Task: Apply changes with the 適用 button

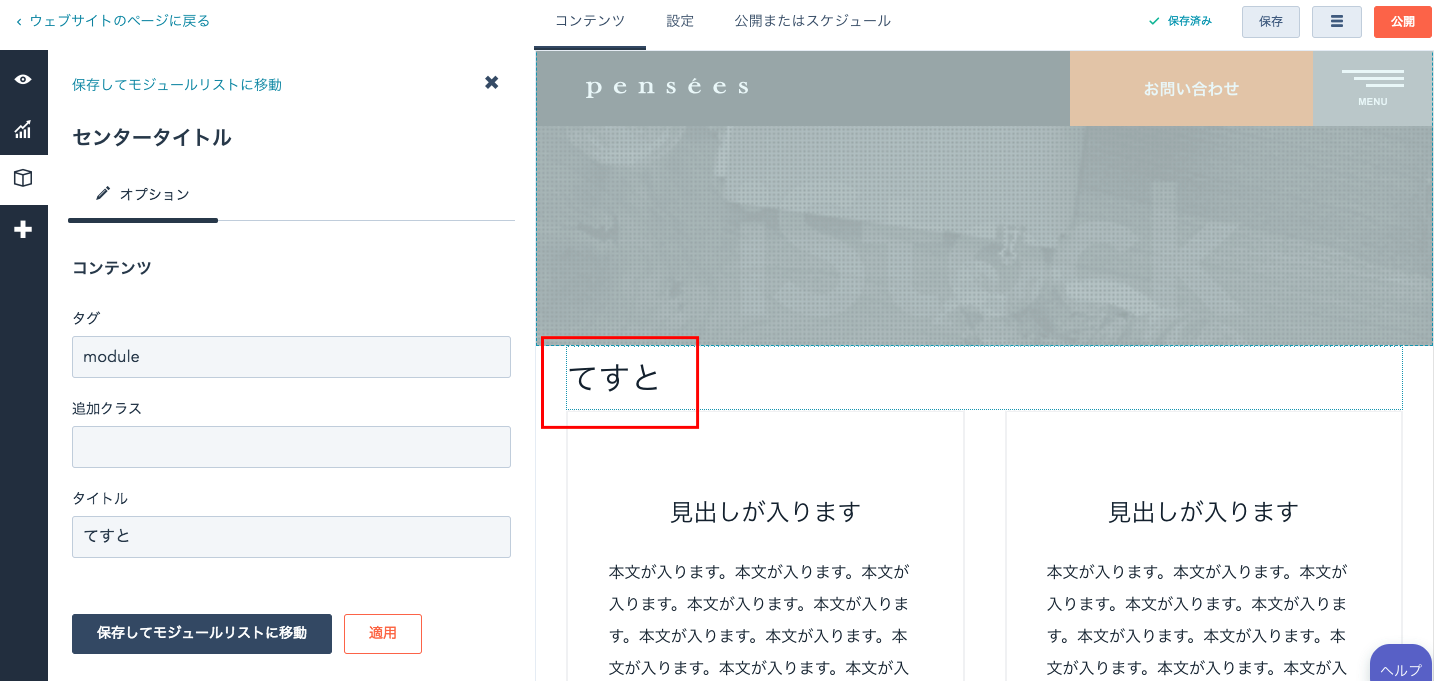Action: (x=383, y=633)
